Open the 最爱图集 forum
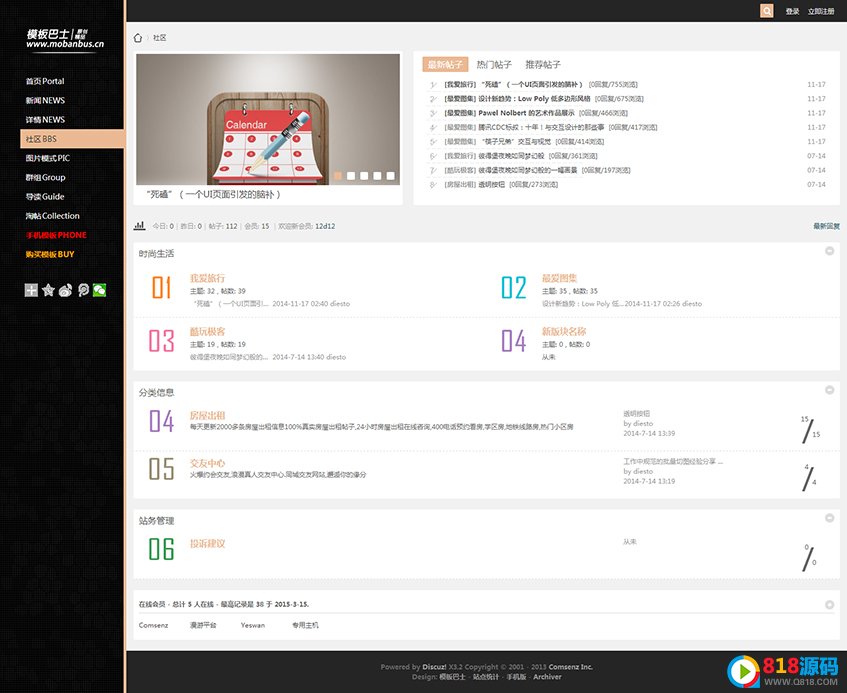Image resolution: width=847 pixels, height=693 pixels. coord(560,278)
